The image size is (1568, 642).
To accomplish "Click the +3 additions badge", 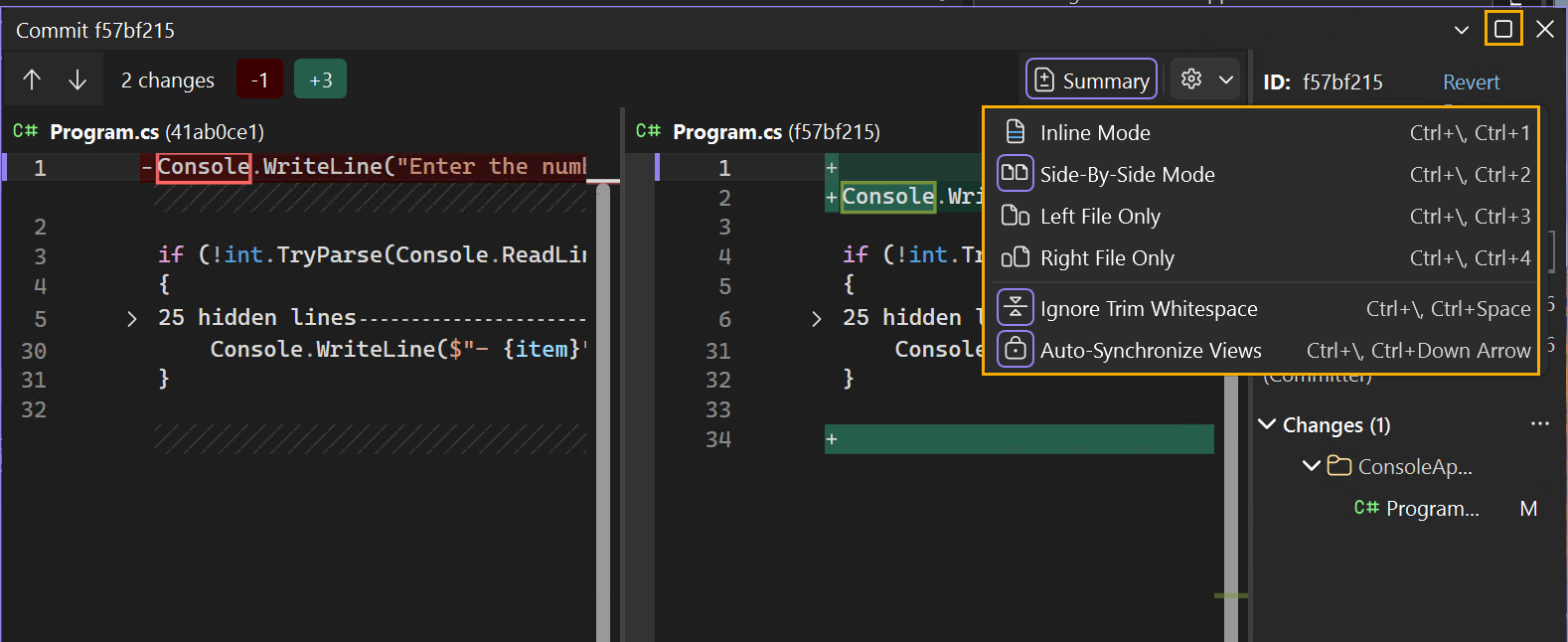I will coord(320,80).
